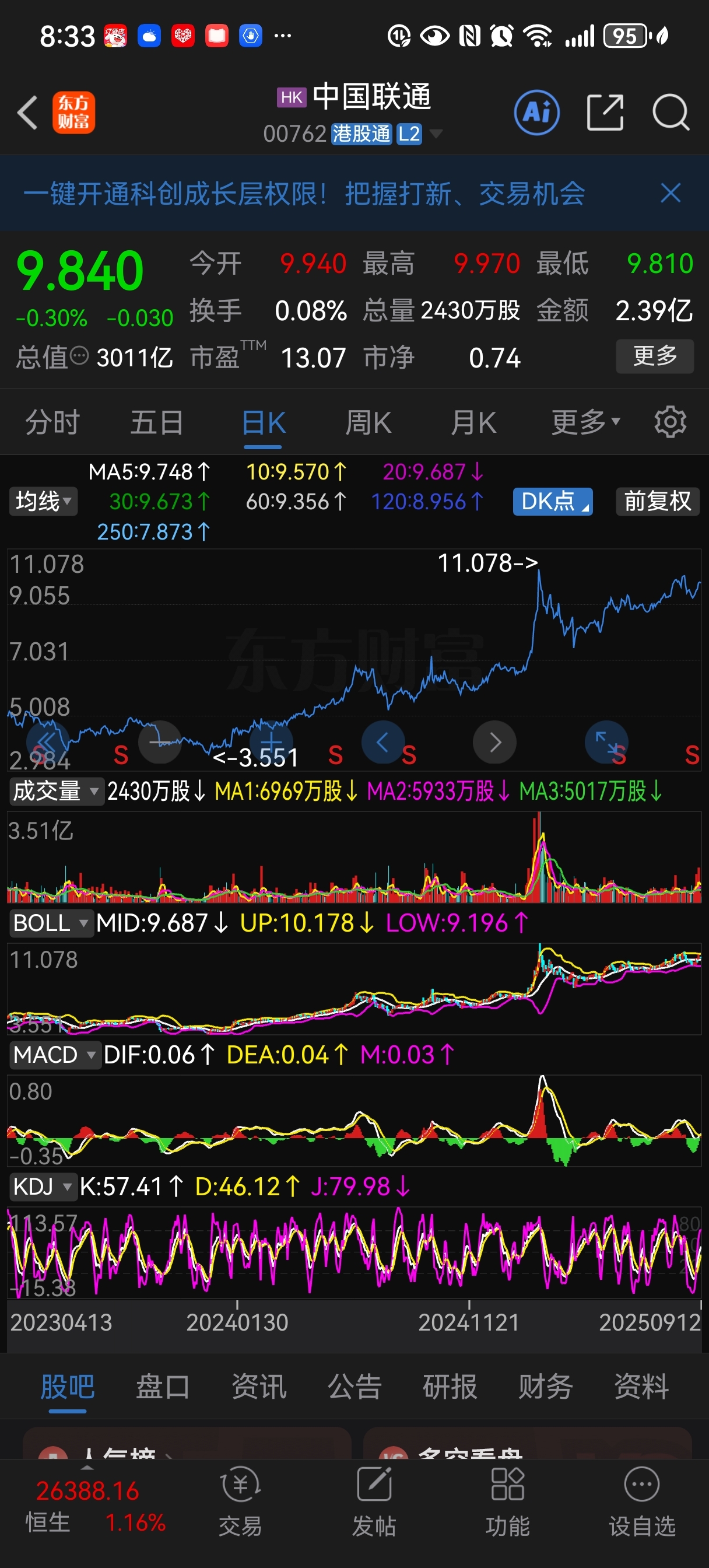Tap the BOLL UP:10.178 value
Image resolution: width=709 pixels, height=1568 pixels.
[x=307, y=923]
